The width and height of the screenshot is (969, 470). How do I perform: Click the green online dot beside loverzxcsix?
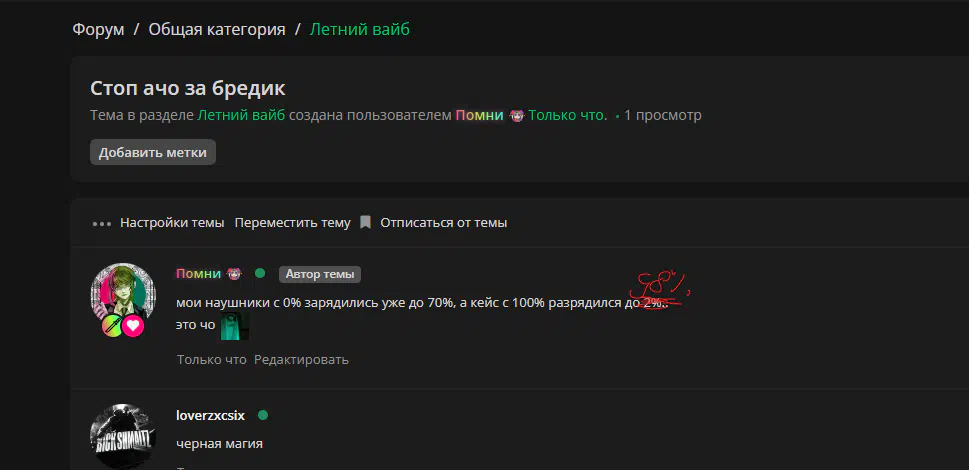click(x=263, y=415)
